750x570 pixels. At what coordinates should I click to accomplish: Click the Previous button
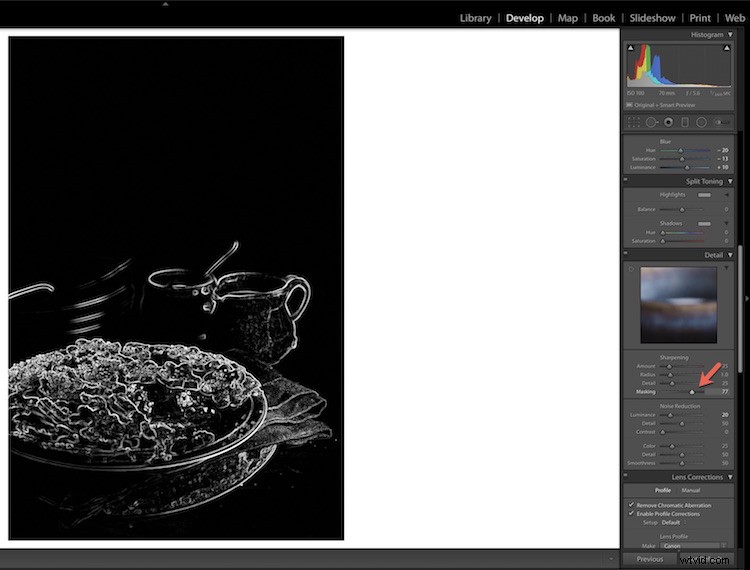pyautogui.click(x=650, y=559)
